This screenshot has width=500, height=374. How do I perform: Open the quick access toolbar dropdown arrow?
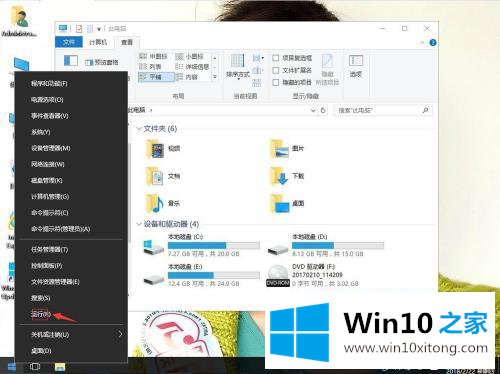click(x=99, y=29)
